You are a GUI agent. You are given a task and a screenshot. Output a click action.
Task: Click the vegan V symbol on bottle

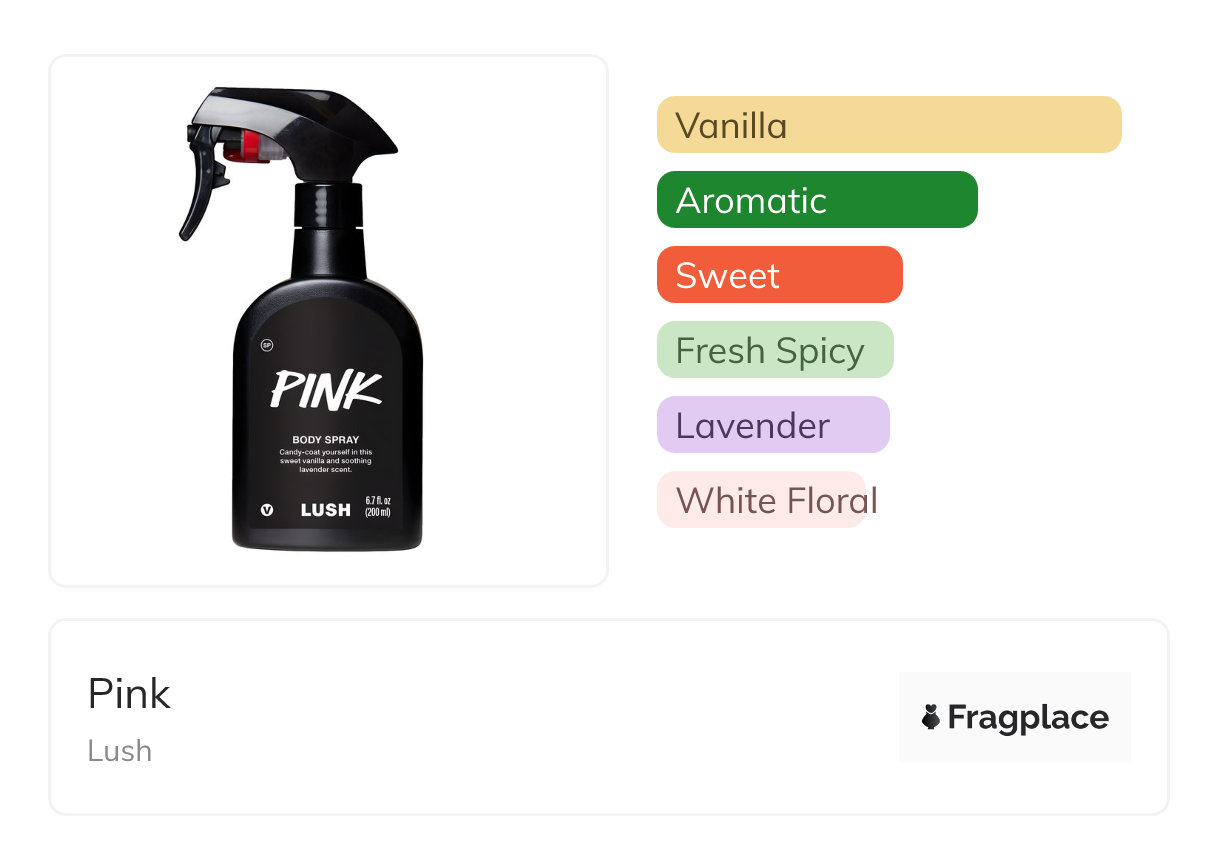(x=267, y=510)
